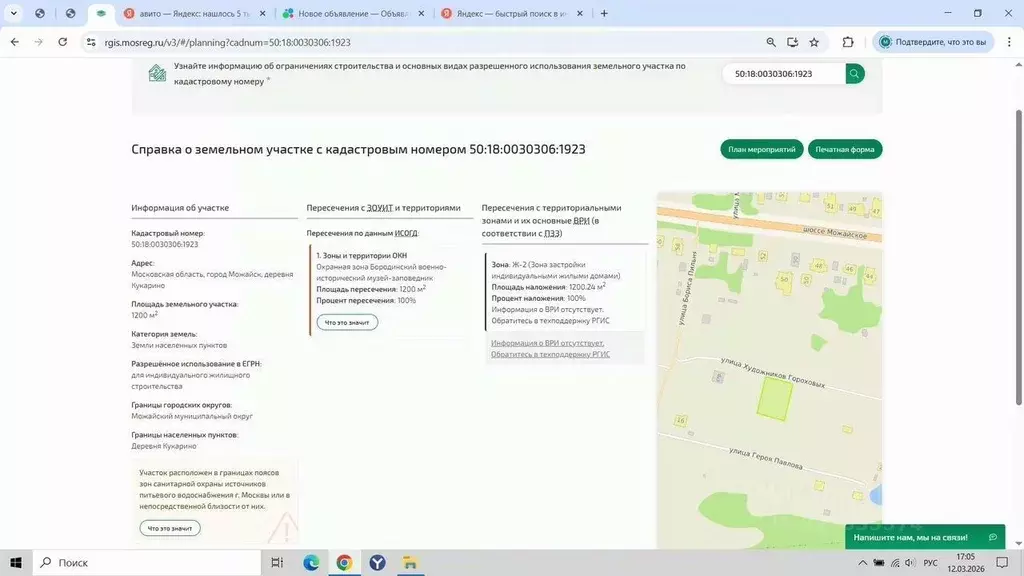
Task: Open the zoom search icon in the address bar
Action: click(769, 43)
